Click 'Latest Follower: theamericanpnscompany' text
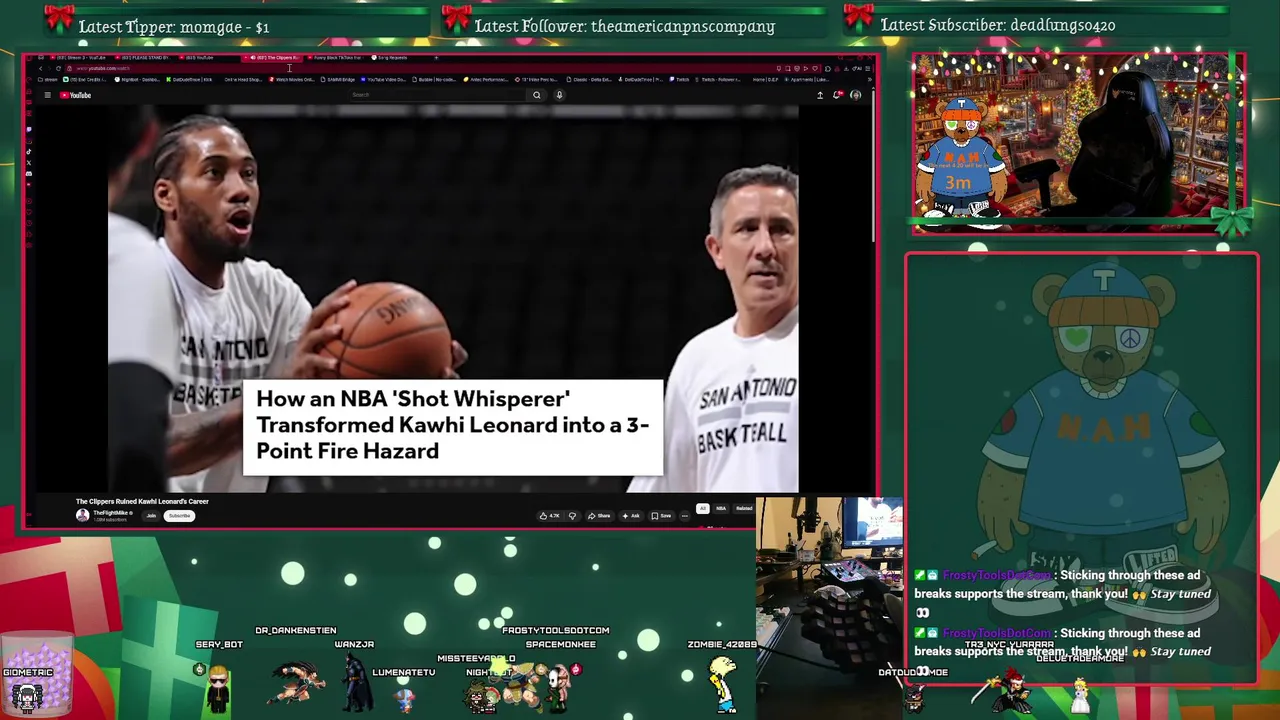This screenshot has height=720, width=1280. [x=625, y=27]
